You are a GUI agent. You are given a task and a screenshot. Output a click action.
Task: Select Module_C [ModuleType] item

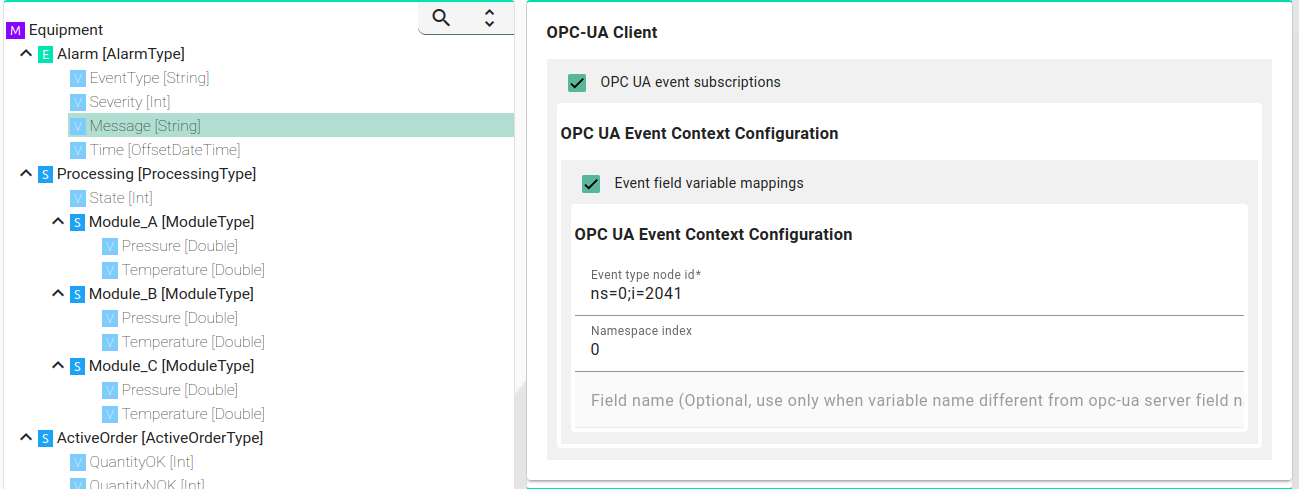coord(171,366)
